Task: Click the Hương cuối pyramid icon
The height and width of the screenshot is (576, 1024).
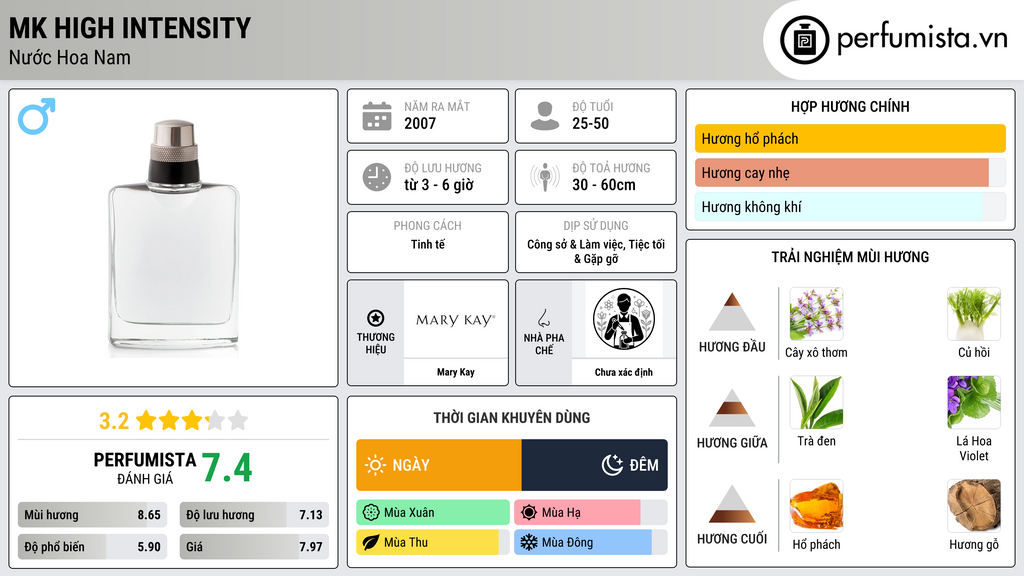Action: pyautogui.click(x=732, y=504)
